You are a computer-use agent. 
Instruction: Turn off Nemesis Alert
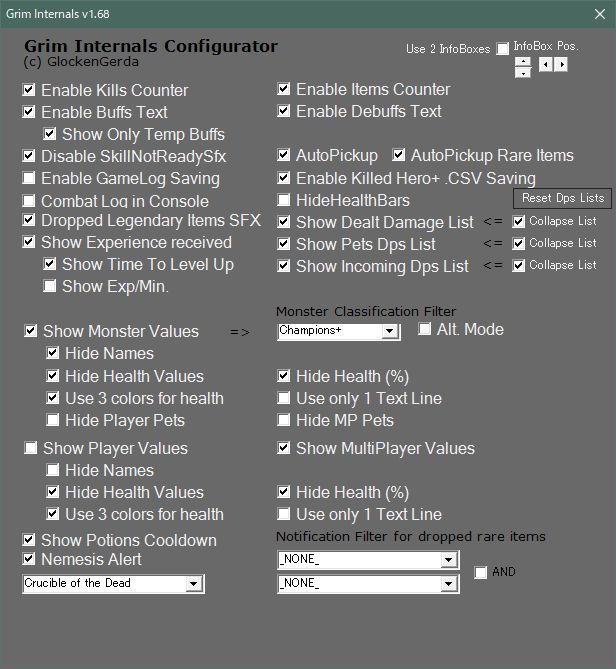pos(29,560)
